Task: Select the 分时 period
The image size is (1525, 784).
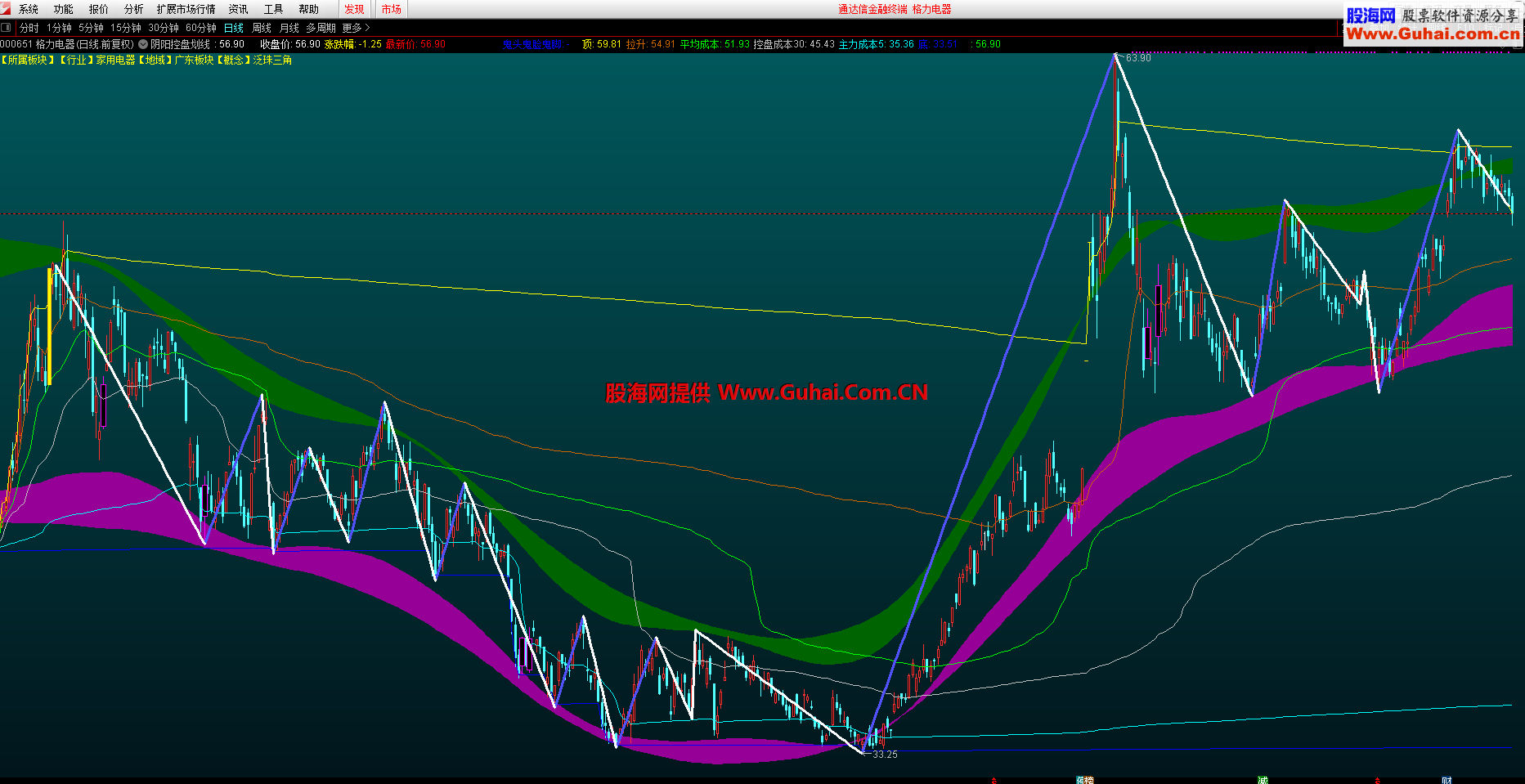Action: [29, 28]
